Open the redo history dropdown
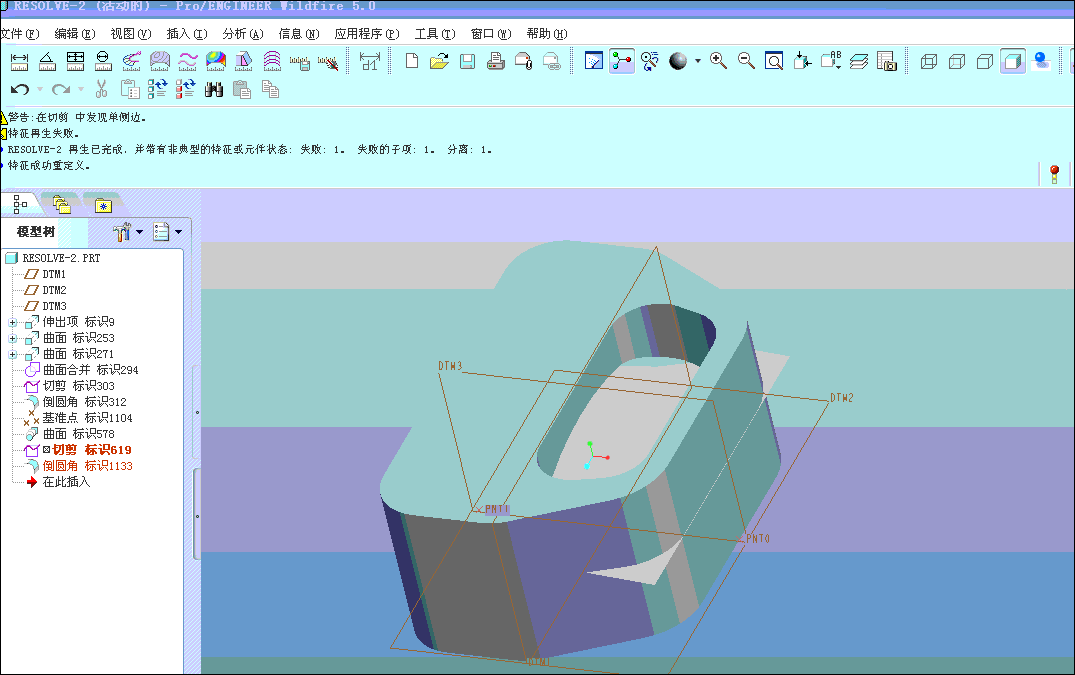The height and width of the screenshot is (675, 1075). (x=81, y=89)
